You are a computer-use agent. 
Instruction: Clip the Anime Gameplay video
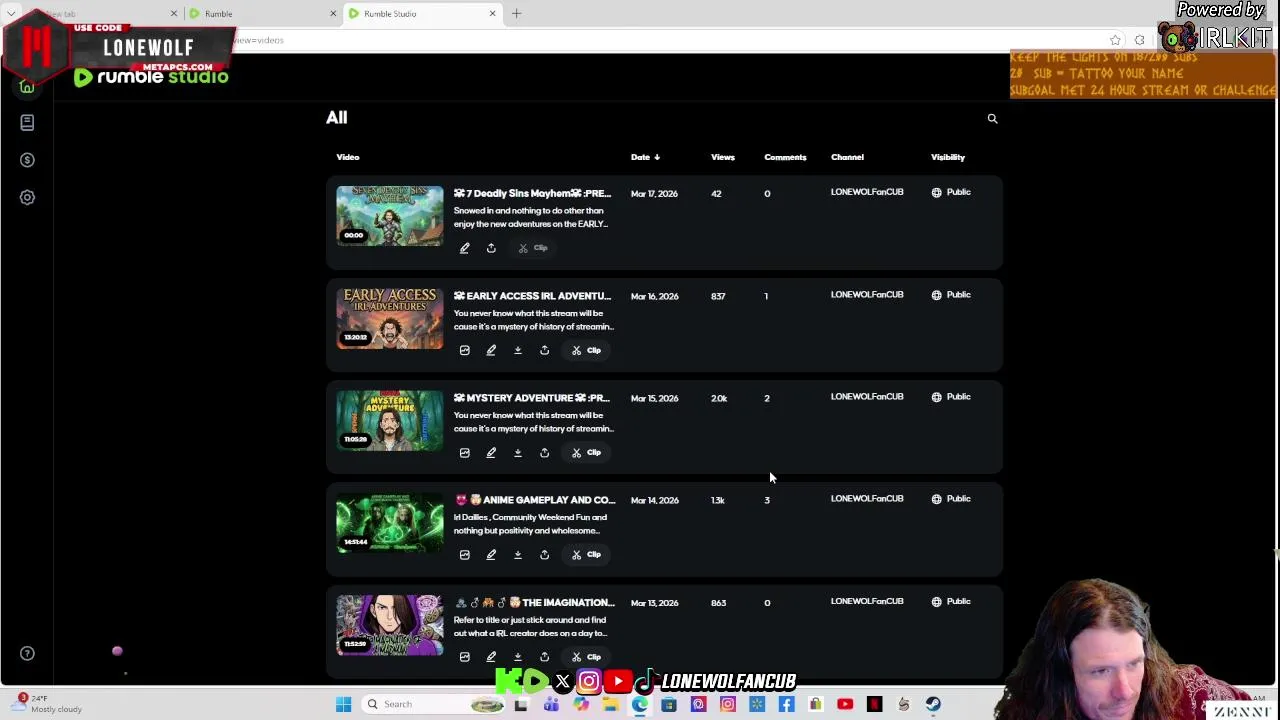point(586,554)
